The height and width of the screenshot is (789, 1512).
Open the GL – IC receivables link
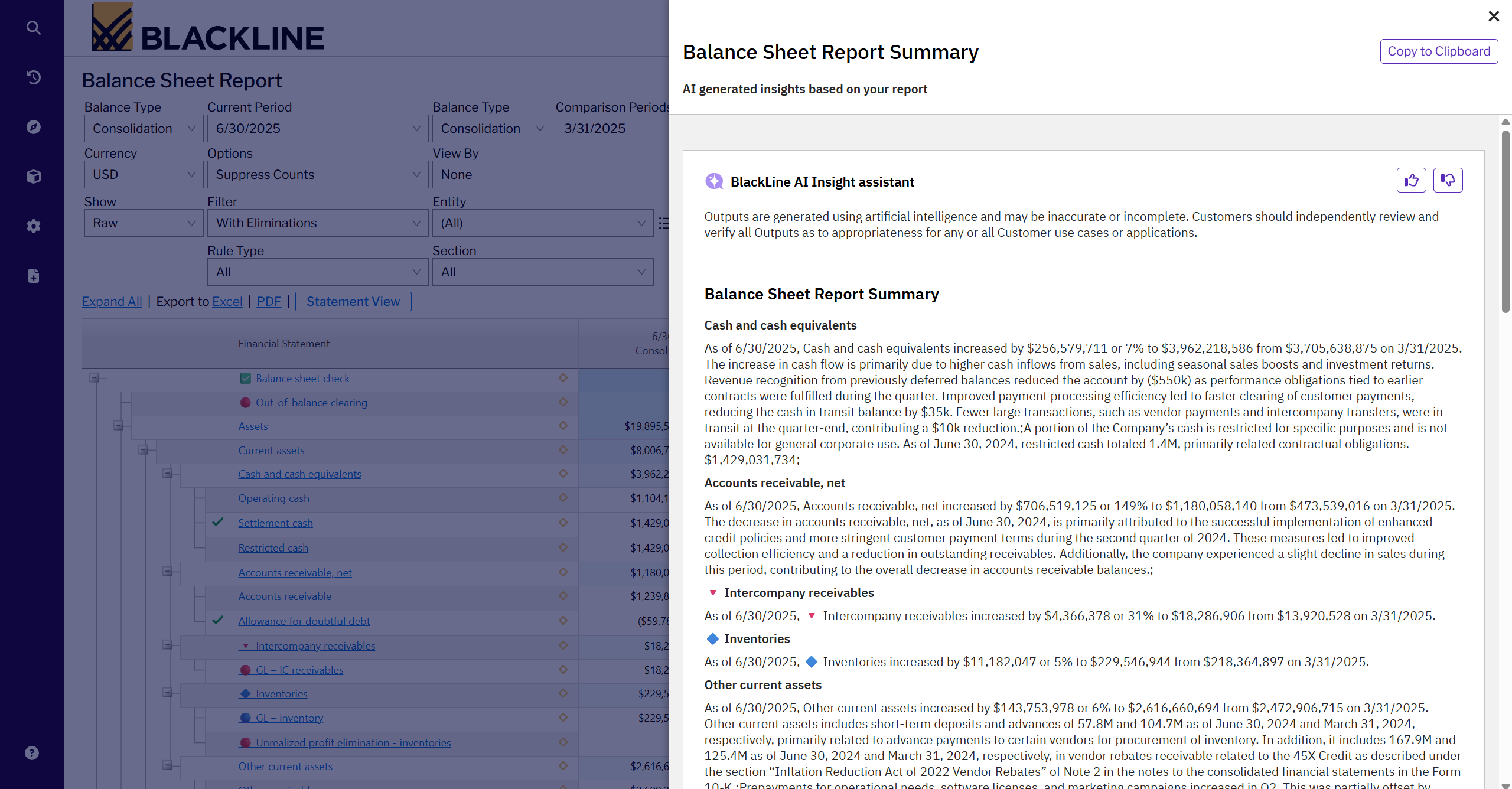299,670
